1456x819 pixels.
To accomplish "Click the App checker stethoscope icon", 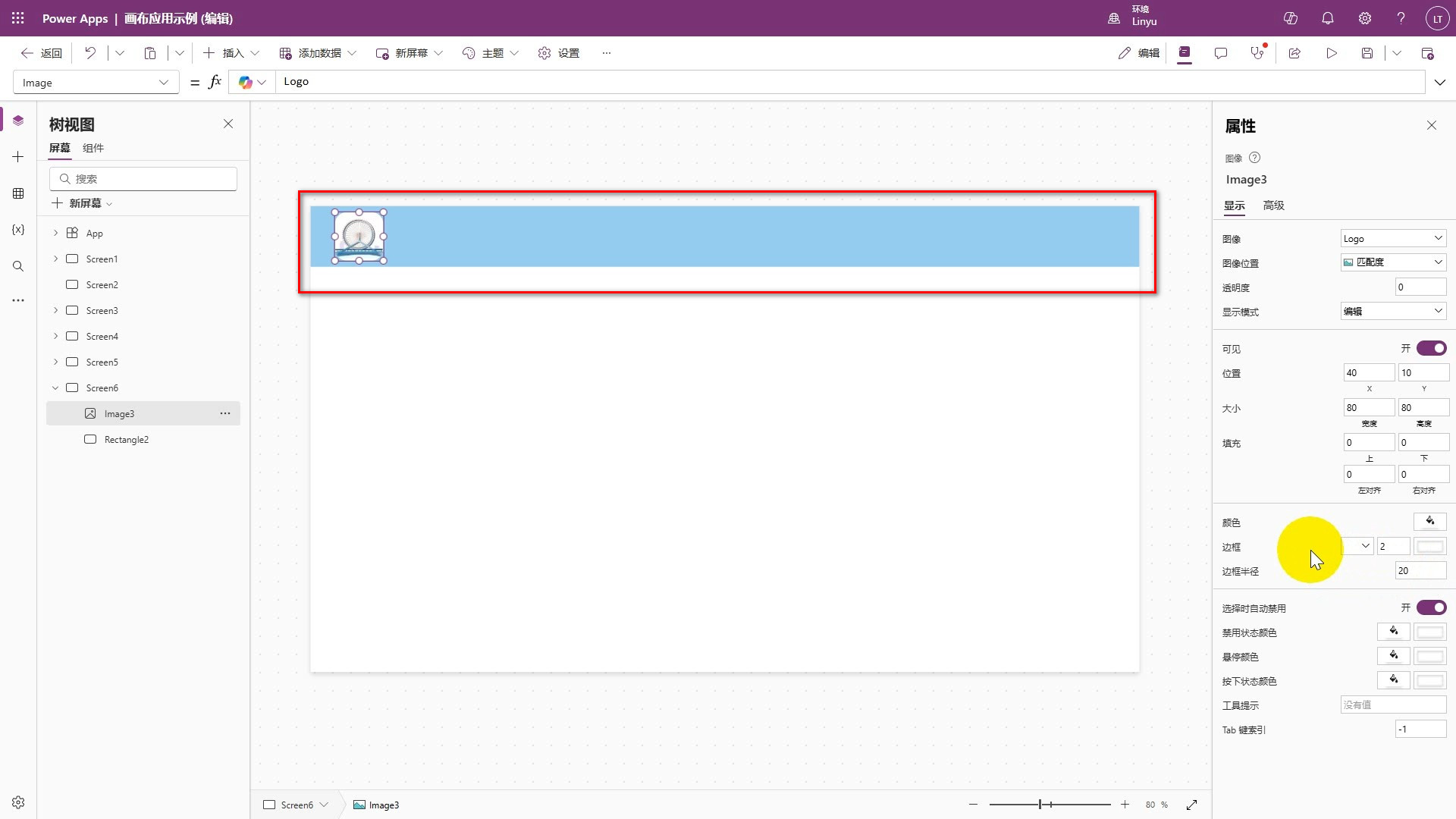I will 1257,53.
